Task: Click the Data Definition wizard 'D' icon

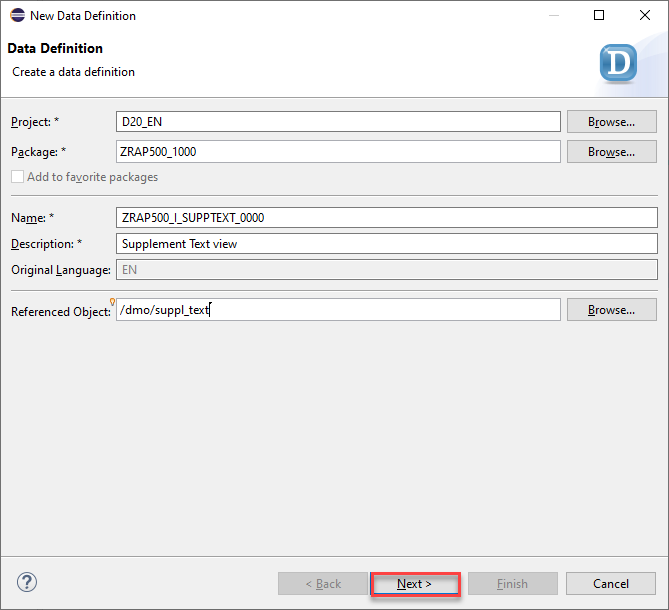Action: [618, 63]
